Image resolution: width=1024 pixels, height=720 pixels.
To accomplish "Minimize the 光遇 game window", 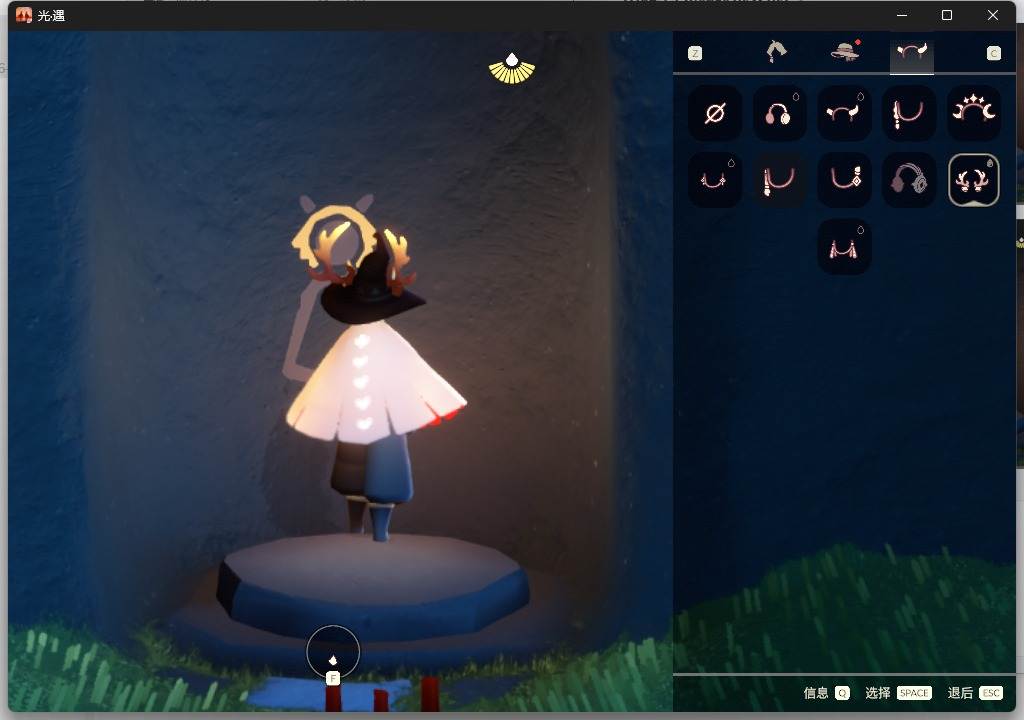I will [902, 15].
